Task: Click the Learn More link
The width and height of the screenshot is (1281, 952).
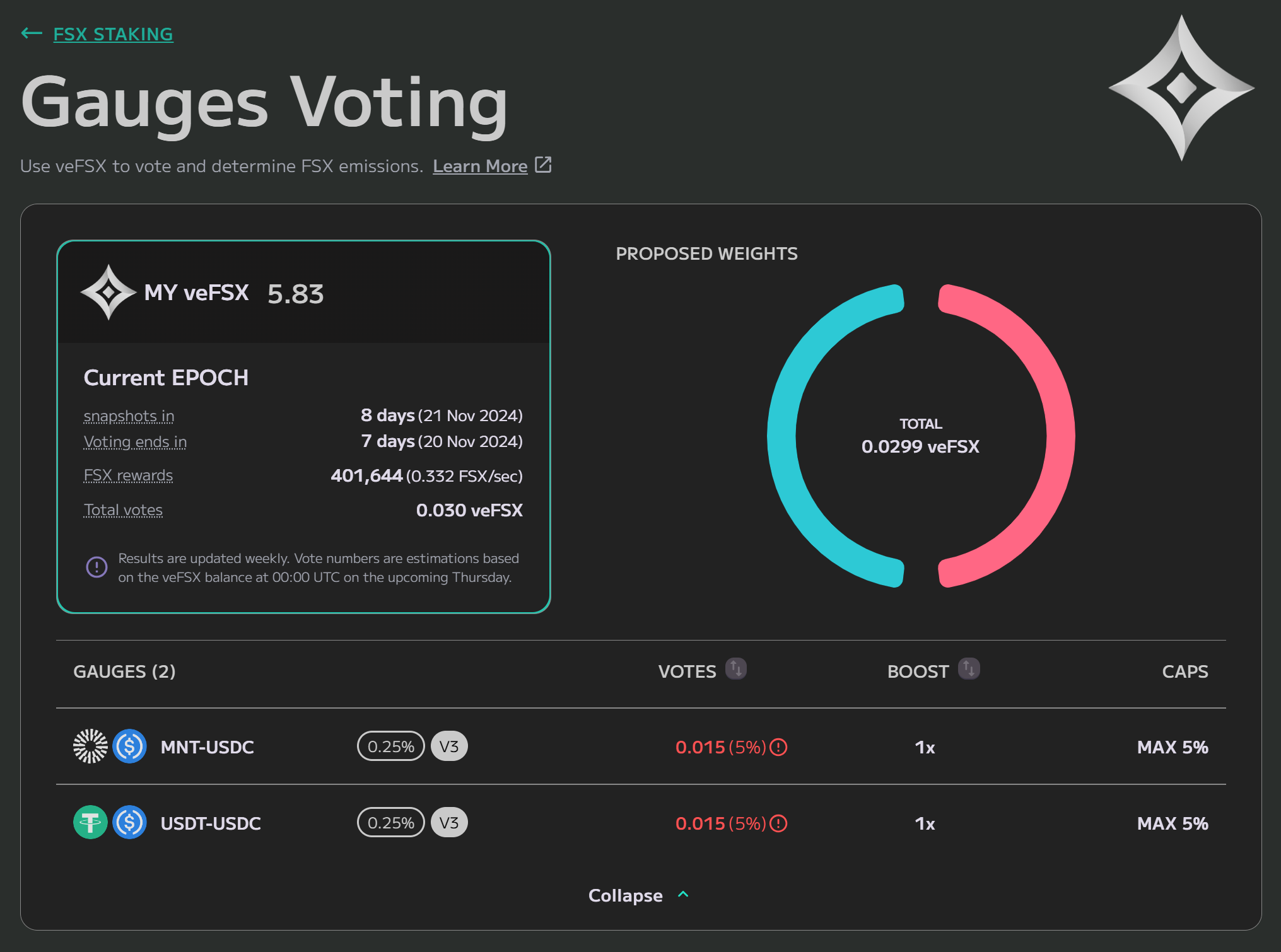Action: click(480, 166)
